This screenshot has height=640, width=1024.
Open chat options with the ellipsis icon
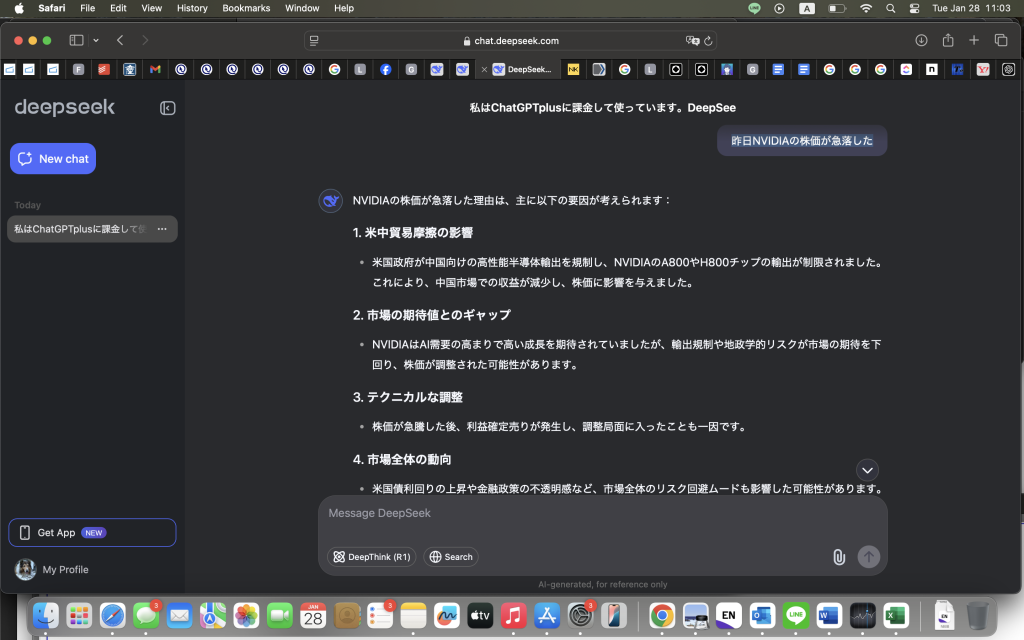(x=162, y=229)
